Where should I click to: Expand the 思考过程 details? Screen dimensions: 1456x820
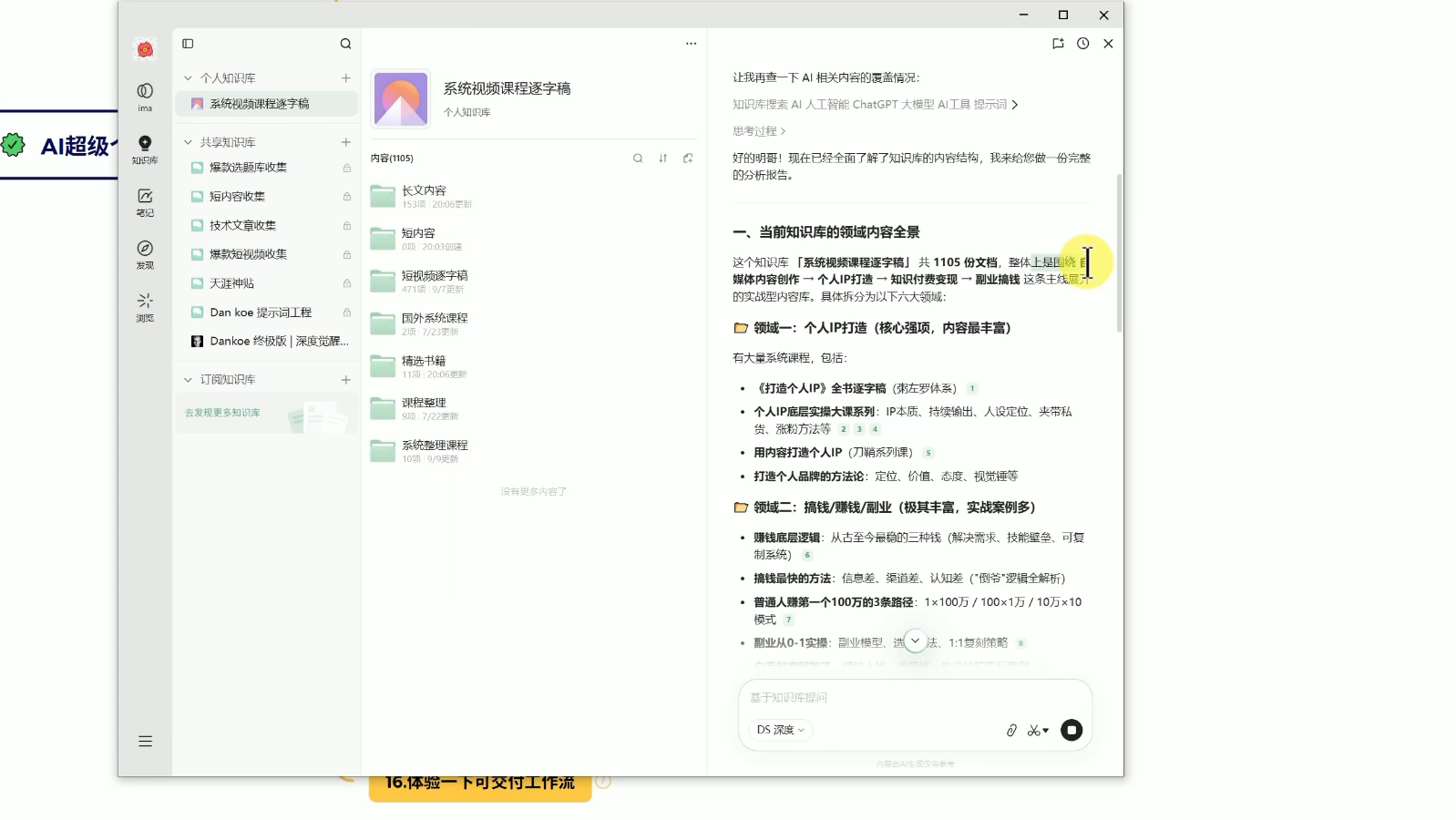[x=759, y=131]
